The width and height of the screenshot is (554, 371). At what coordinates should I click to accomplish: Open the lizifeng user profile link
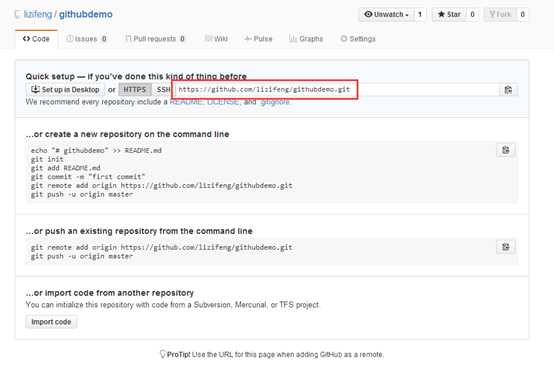[x=38, y=14]
